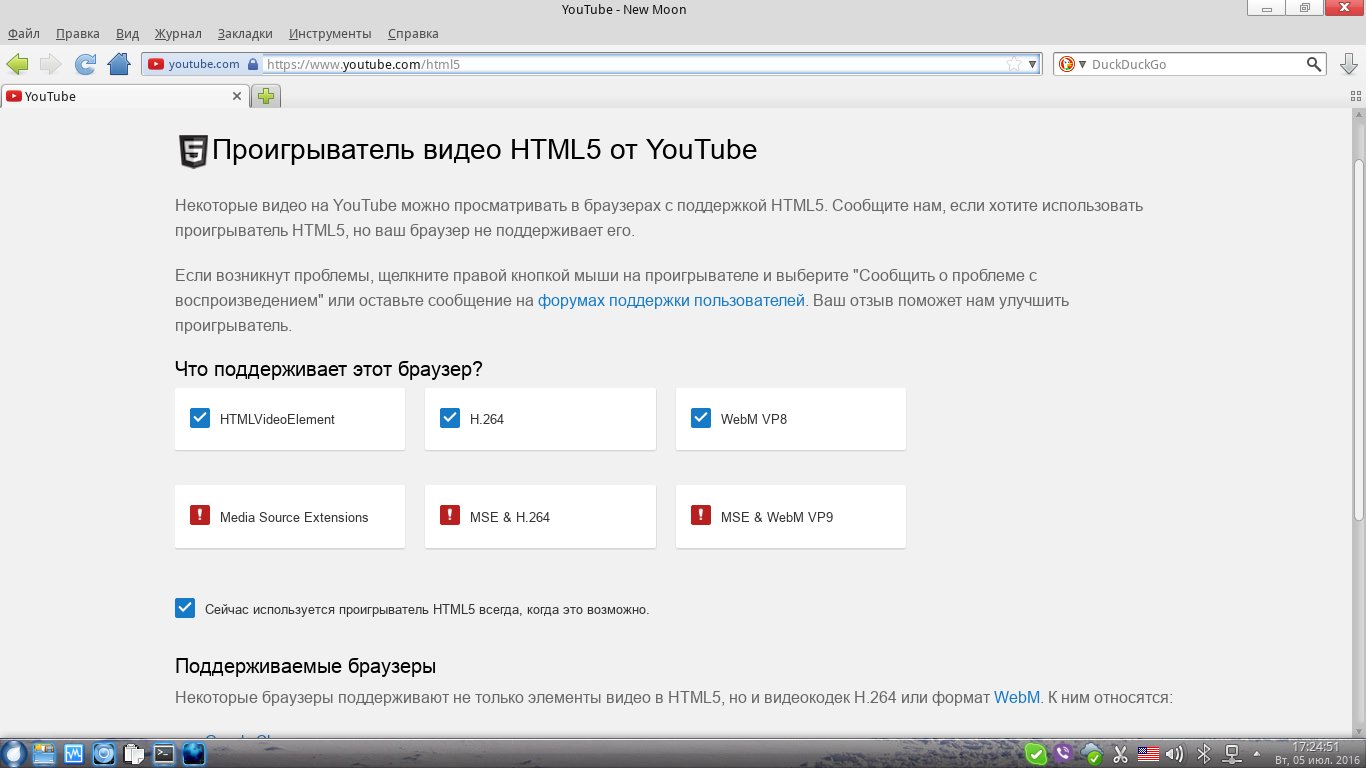Screen dimensions: 1366x768
Task: Click the H.264 support checkmark
Action: click(449, 418)
